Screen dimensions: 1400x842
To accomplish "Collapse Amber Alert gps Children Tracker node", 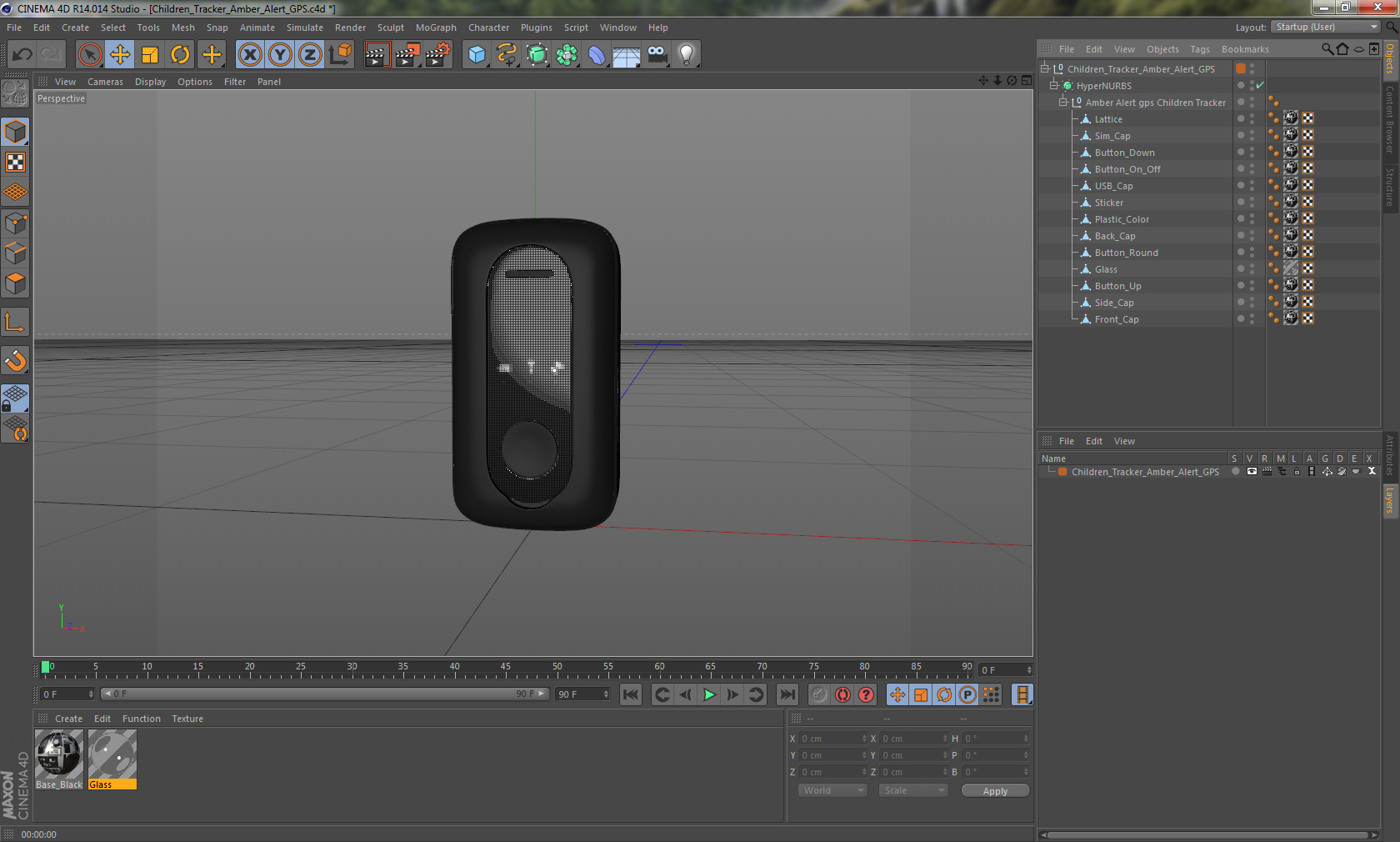I will (1062, 103).
